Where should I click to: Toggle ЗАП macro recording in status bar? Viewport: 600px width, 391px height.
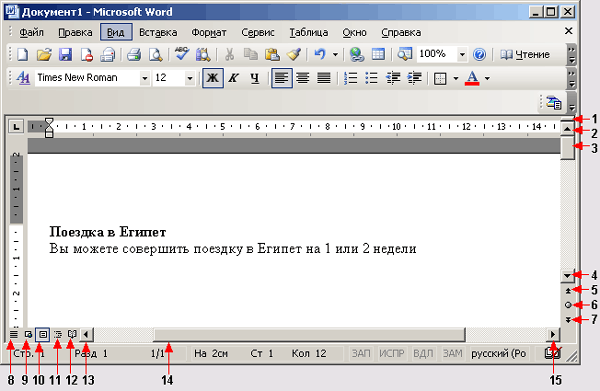tap(361, 353)
